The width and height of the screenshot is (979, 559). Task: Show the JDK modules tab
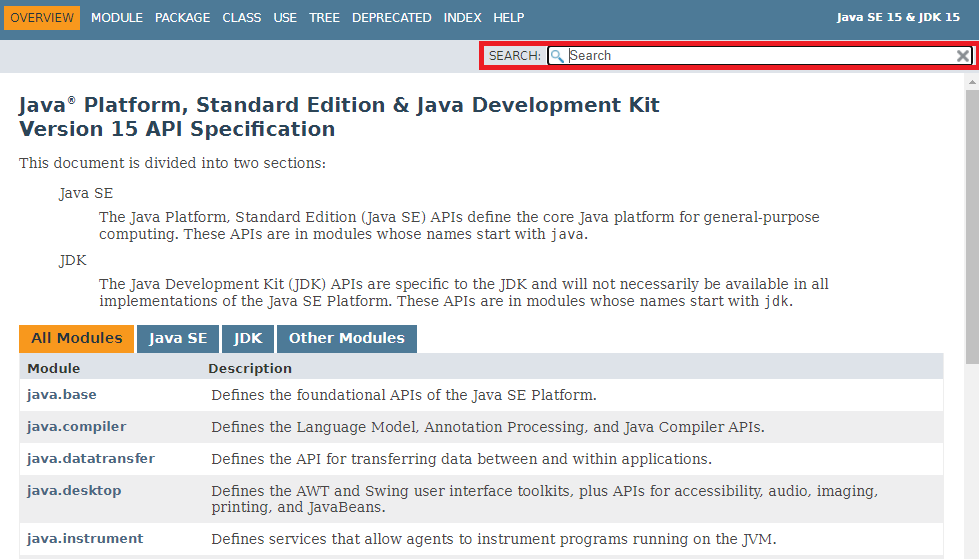coord(248,339)
